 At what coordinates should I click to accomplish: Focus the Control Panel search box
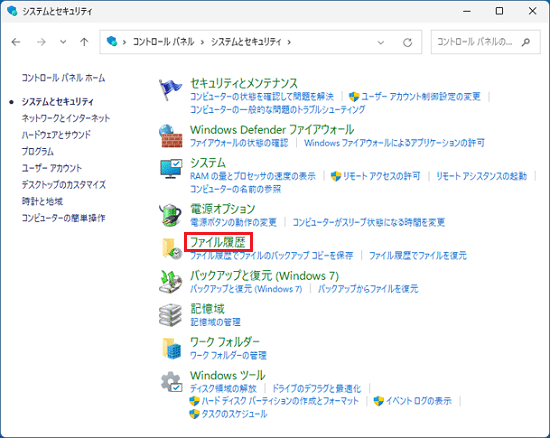point(485,42)
